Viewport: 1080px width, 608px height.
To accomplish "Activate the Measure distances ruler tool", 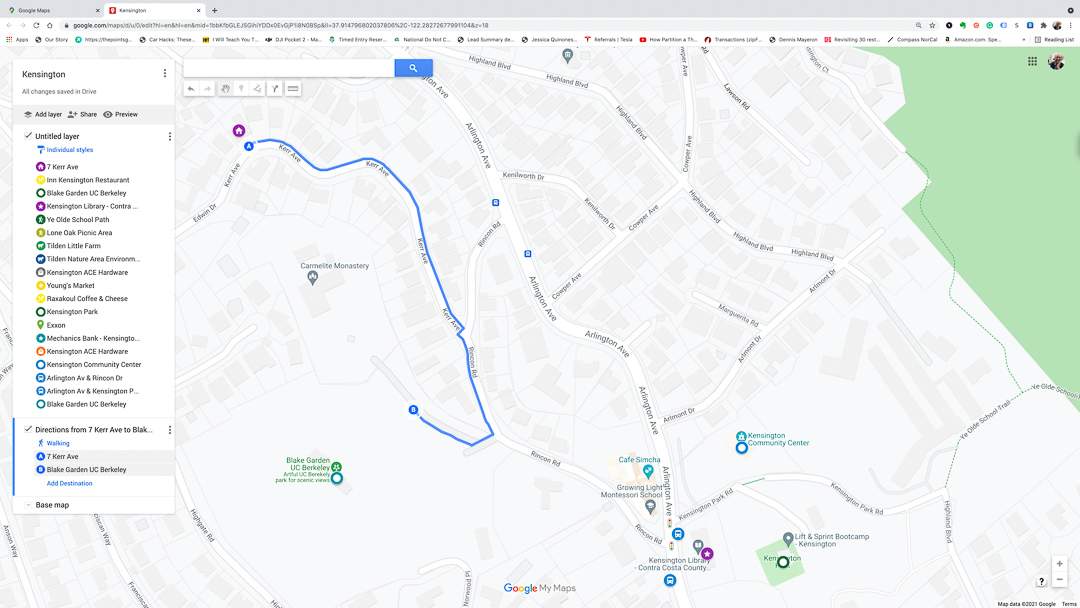I will [293, 89].
